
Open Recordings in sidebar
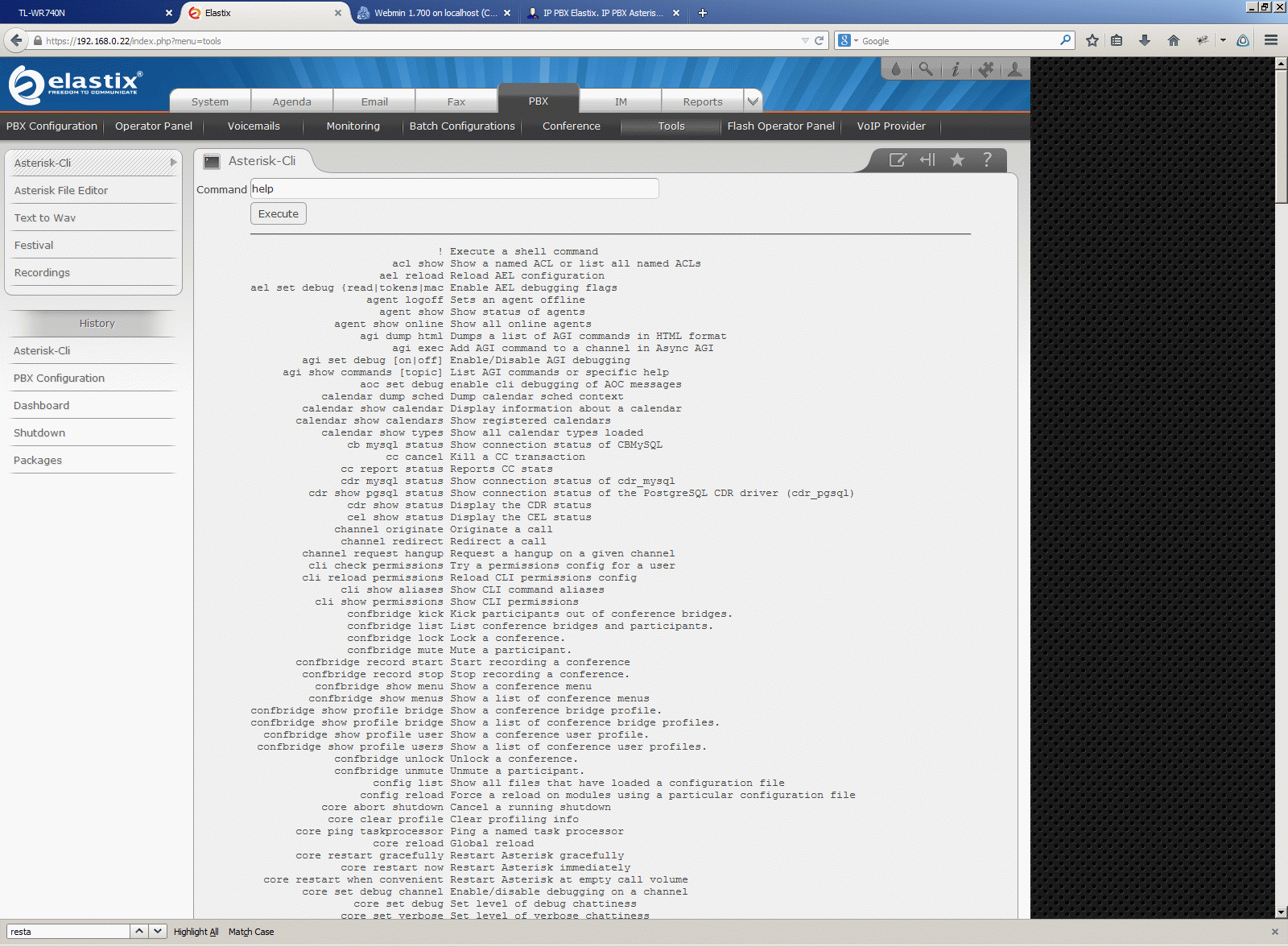point(42,272)
